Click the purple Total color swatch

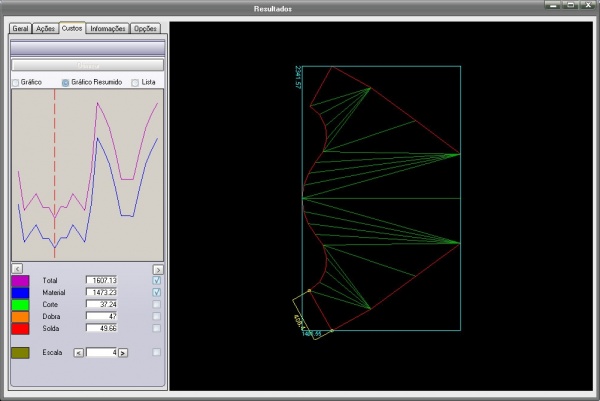20,281
